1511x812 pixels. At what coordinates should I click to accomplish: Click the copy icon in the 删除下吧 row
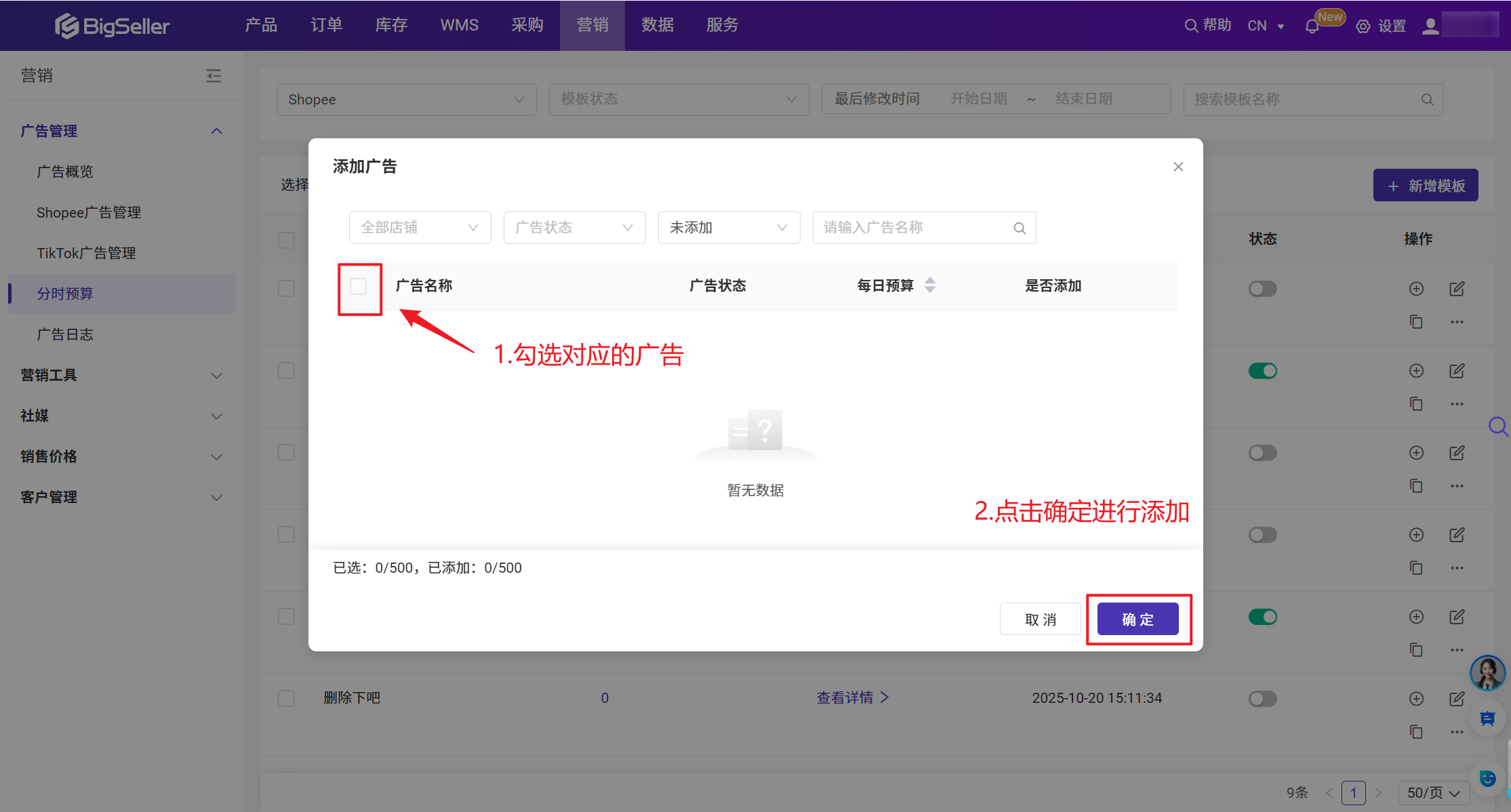click(x=1416, y=732)
